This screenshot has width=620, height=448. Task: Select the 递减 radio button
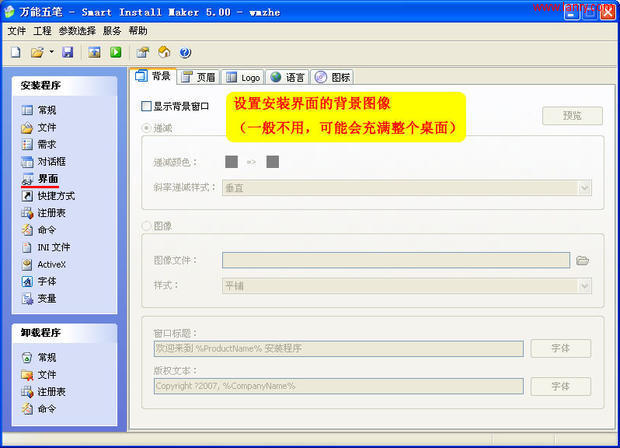pyautogui.click(x=147, y=128)
